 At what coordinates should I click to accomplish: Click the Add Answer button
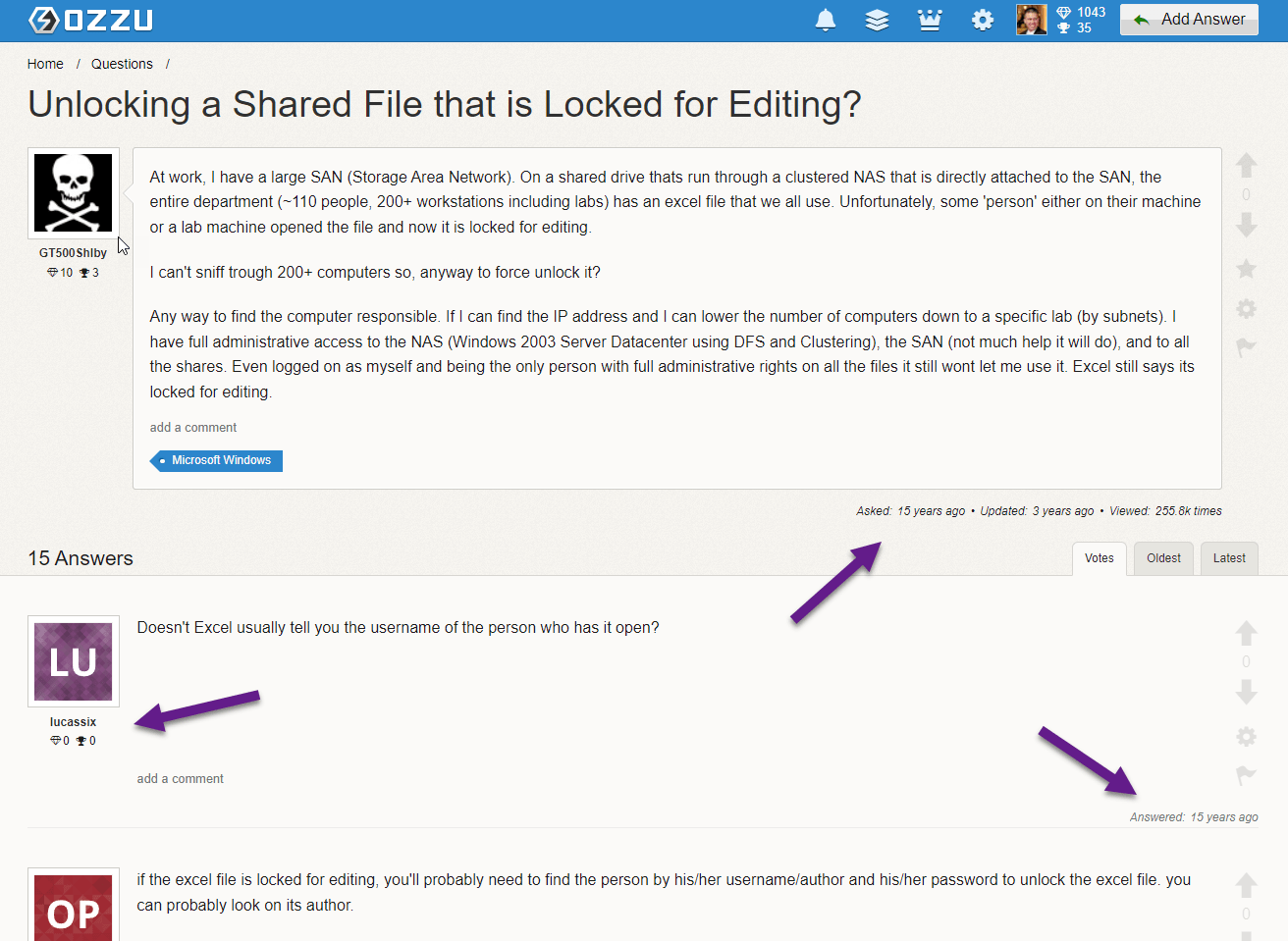coord(1189,20)
